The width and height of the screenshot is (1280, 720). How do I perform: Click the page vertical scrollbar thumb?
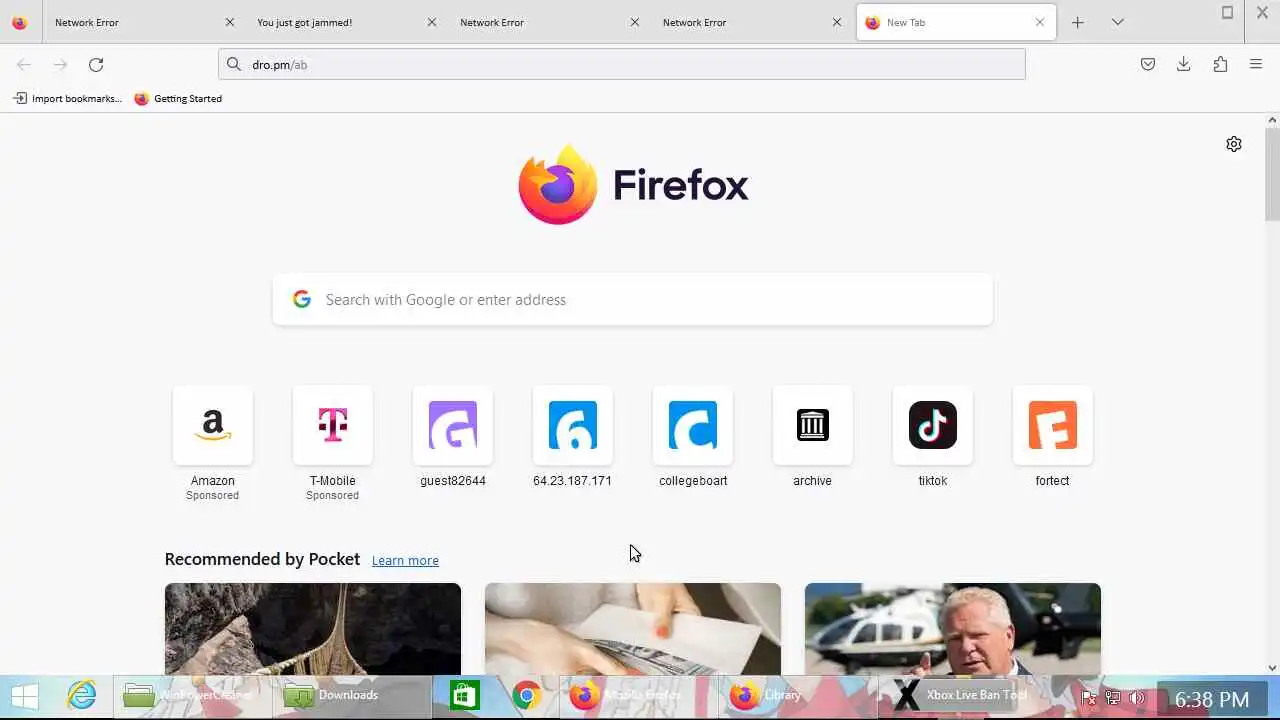pyautogui.click(x=1272, y=175)
